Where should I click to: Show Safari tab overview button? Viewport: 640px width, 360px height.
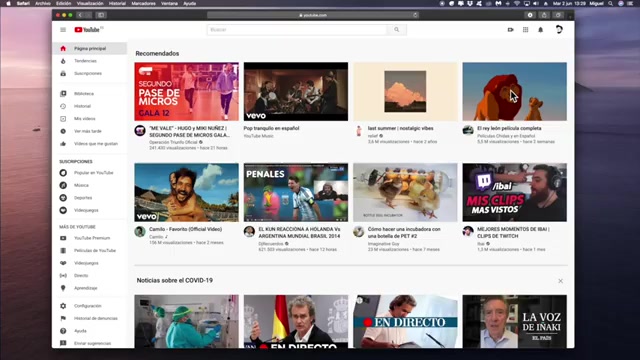(558, 15)
